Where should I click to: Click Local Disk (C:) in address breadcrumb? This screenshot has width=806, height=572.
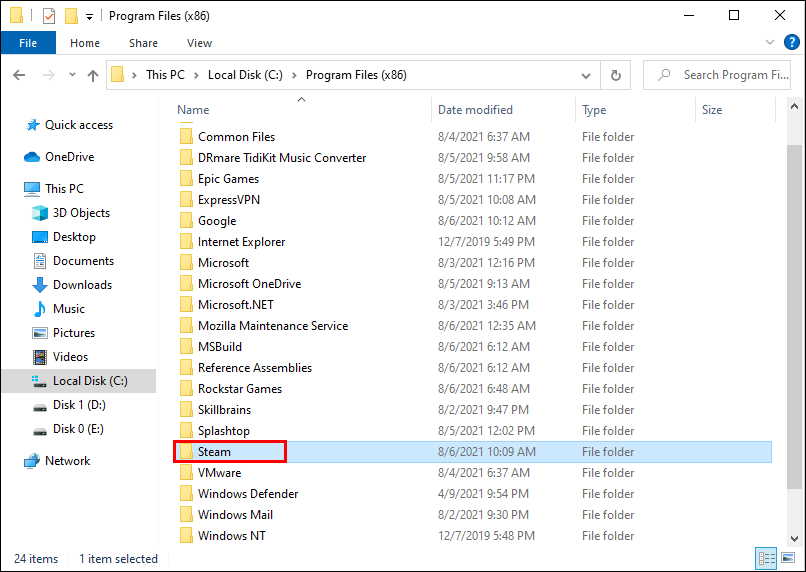pyautogui.click(x=245, y=75)
